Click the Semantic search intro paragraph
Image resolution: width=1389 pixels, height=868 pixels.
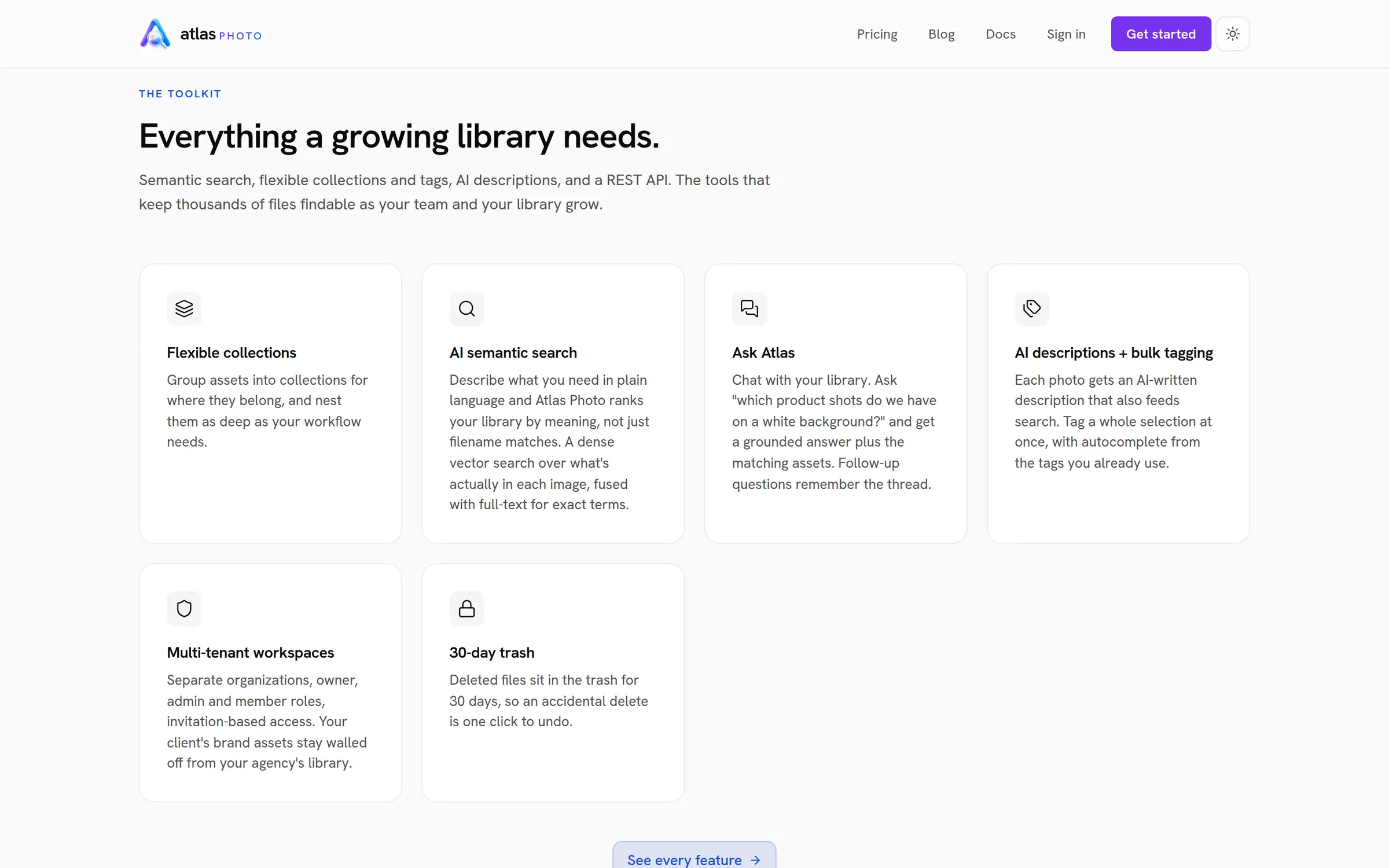coord(454,192)
